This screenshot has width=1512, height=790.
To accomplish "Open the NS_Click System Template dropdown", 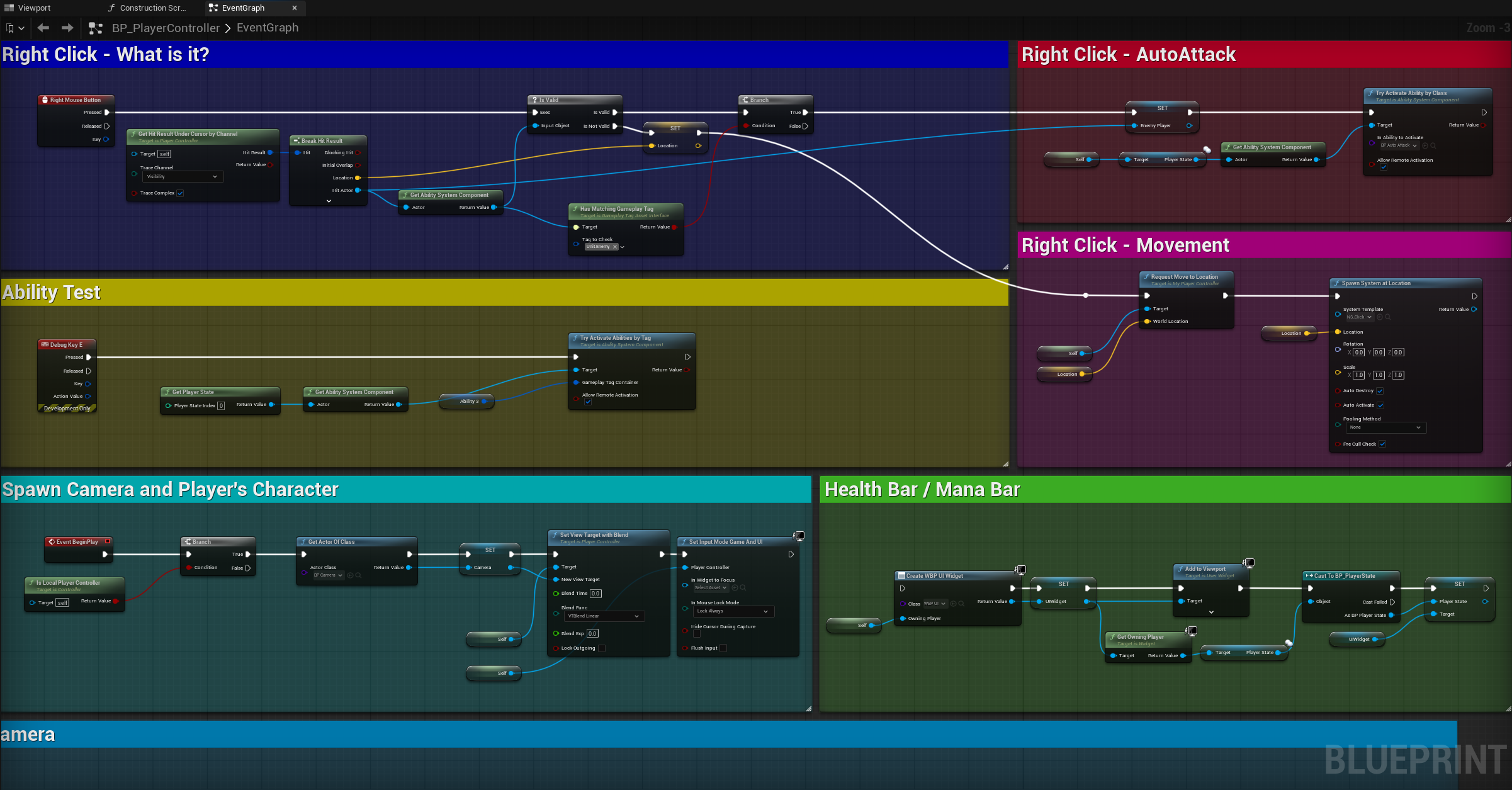I will pos(1359,317).
